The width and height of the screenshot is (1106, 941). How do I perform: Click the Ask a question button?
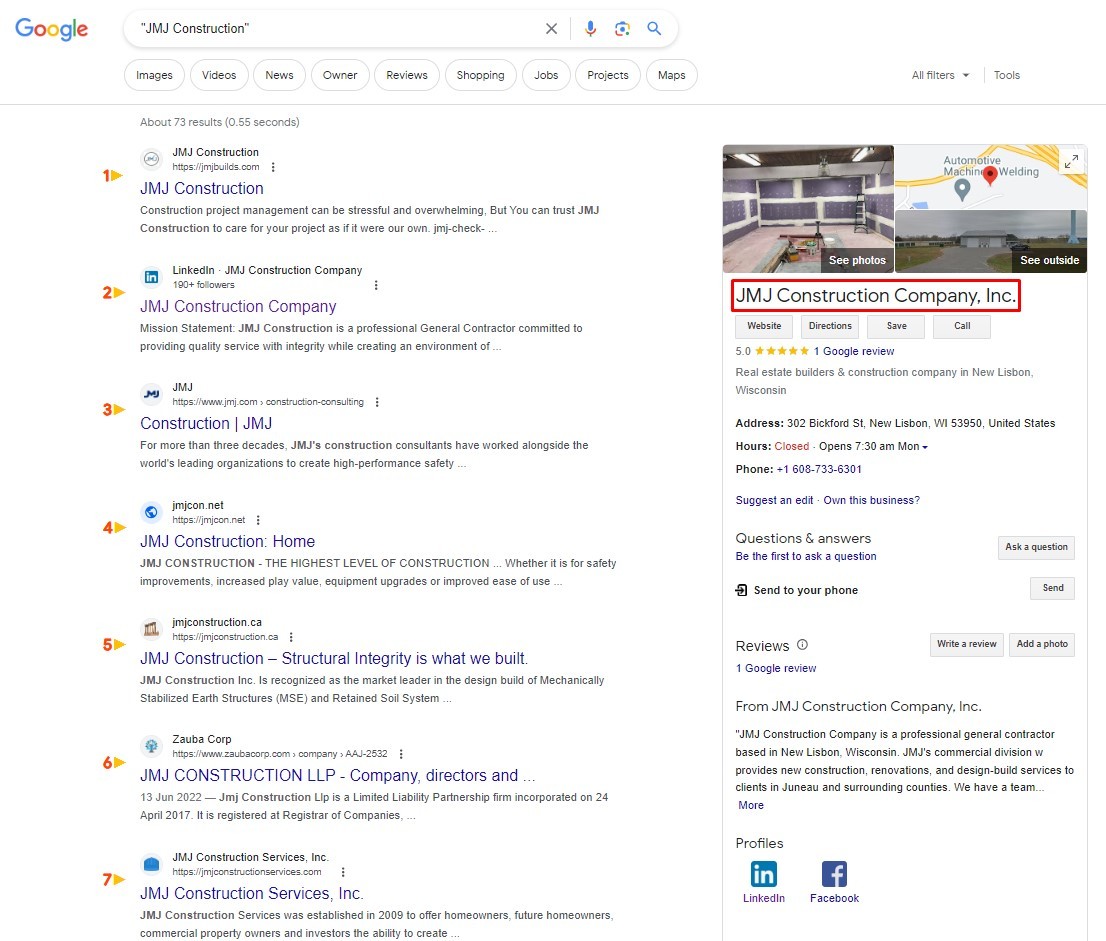click(1036, 547)
